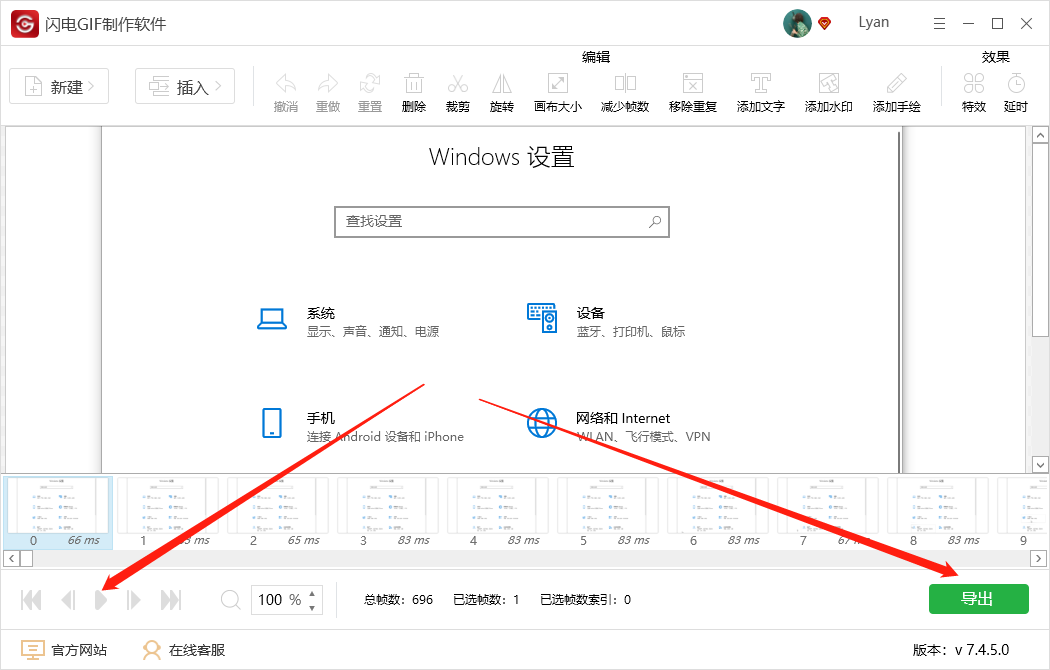Jump to first frame
This screenshot has width=1050, height=670.
[x=31, y=600]
